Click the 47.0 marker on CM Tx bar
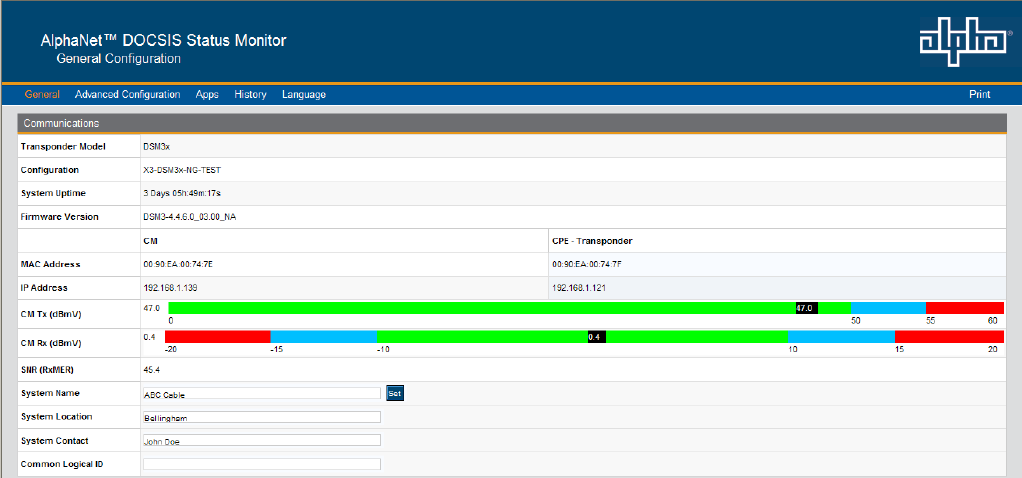The image size is (1022, 478). [x=807, y=308]
